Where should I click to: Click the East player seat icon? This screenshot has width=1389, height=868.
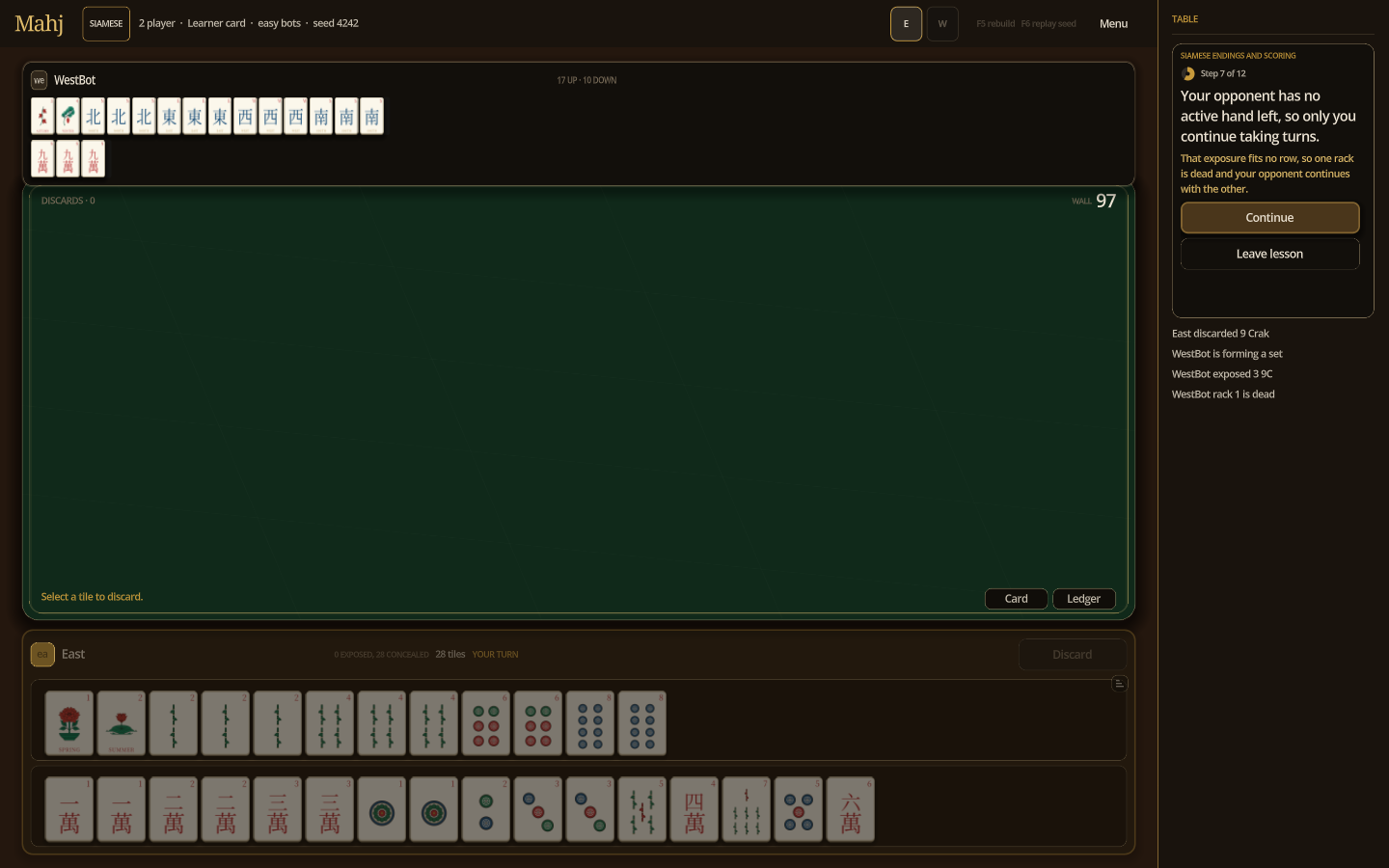[x=42, y=655]
